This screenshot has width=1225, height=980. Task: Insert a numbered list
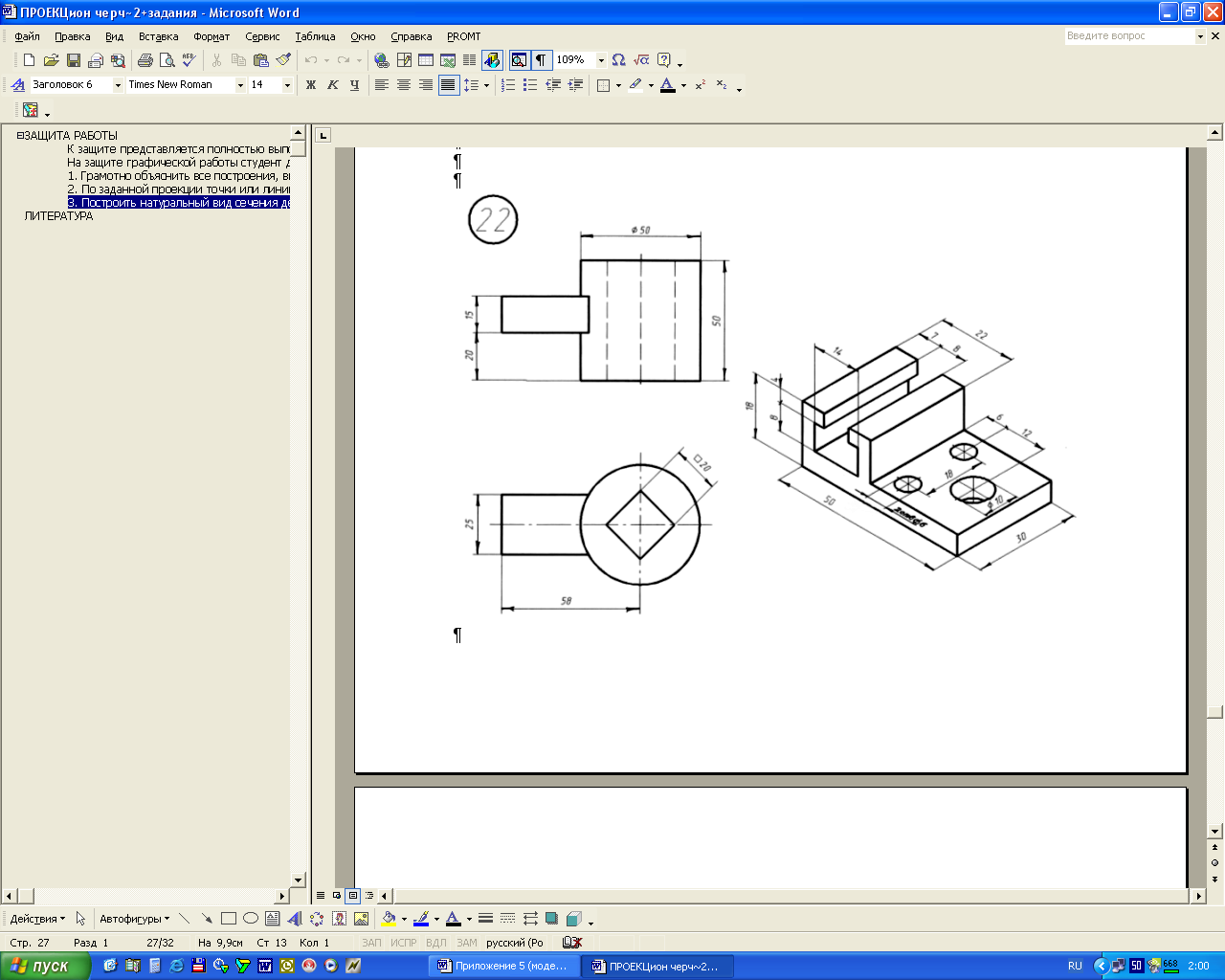click(508, 85)
